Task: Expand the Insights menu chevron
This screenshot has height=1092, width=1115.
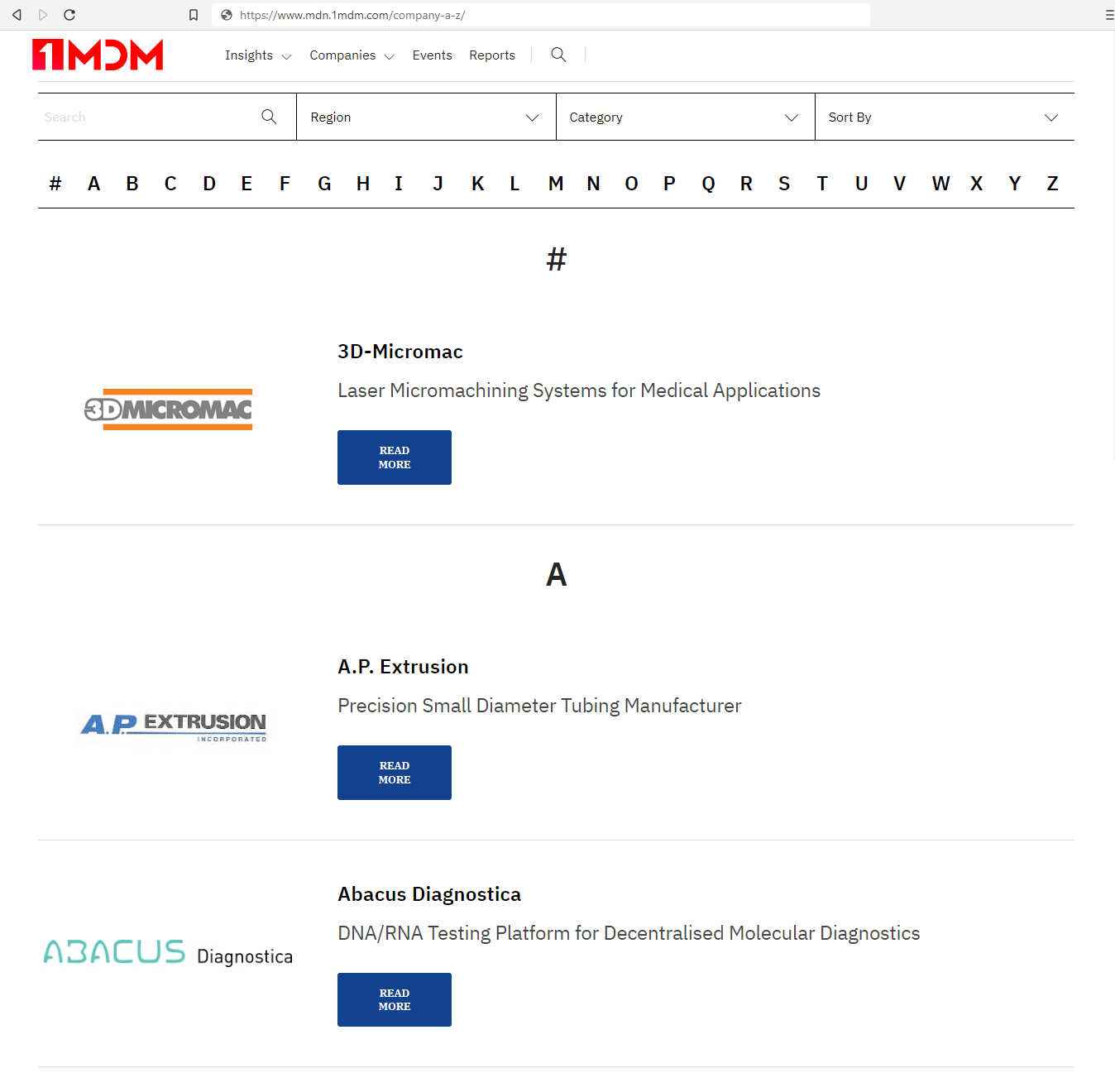Action: tap(286, 56)
